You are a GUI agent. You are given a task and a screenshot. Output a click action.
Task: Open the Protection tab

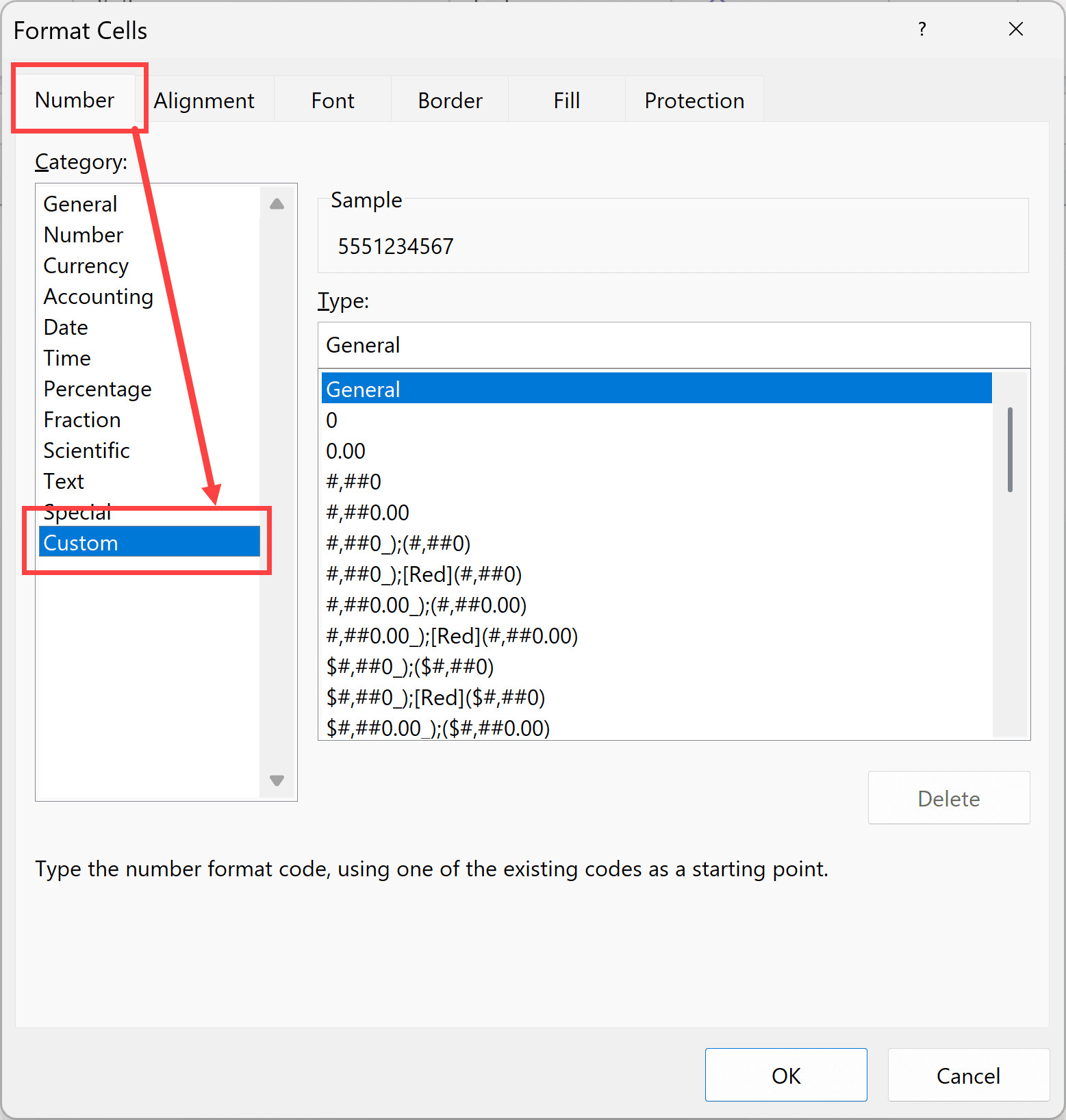[694, 101]
